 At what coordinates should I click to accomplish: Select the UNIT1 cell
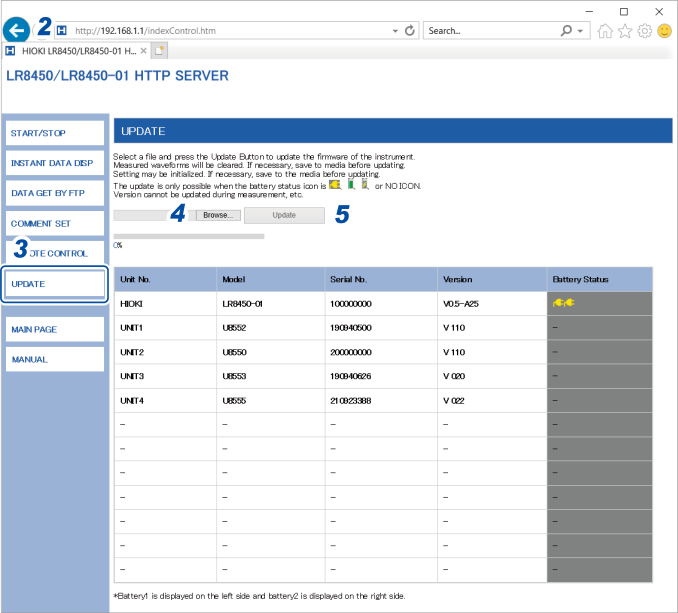coord(165,328)
